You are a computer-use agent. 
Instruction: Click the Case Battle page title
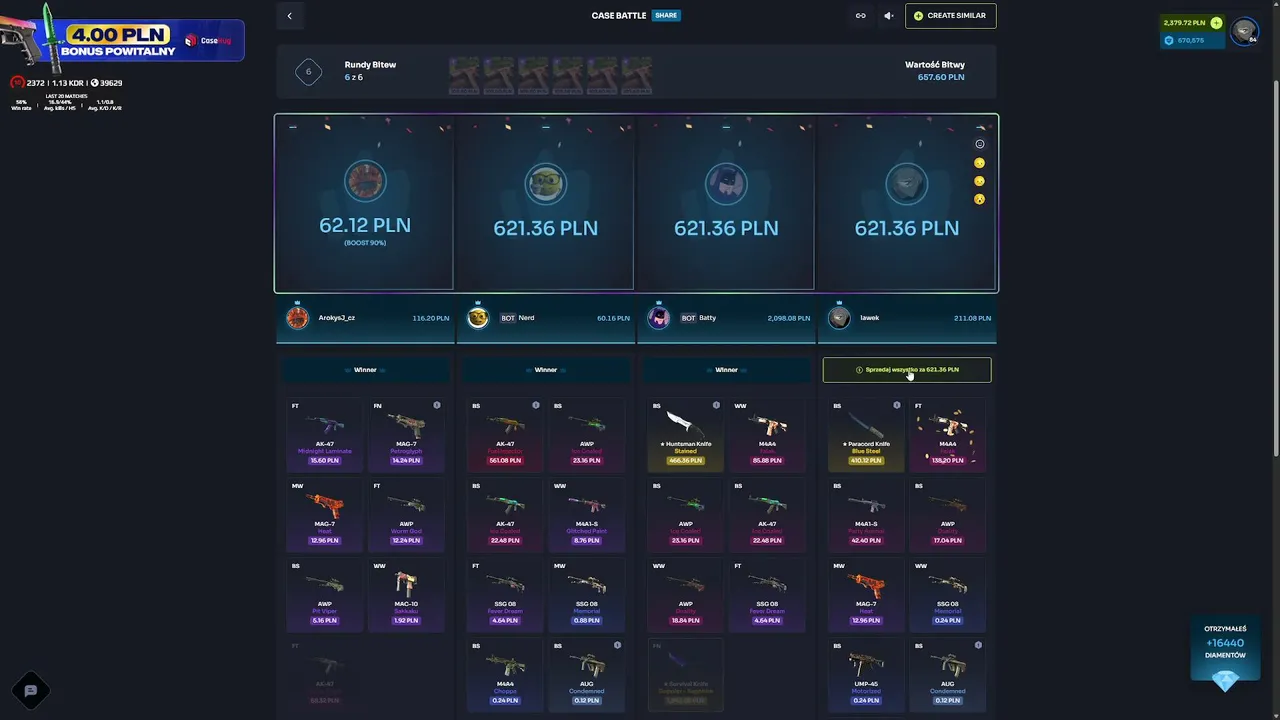[619, 16]
